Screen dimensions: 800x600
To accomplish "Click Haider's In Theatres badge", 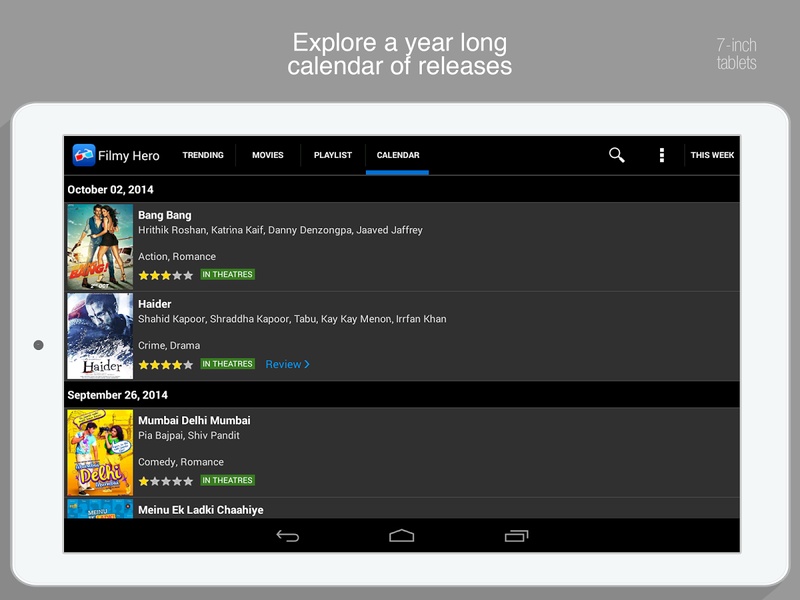I will pos(228,364).
